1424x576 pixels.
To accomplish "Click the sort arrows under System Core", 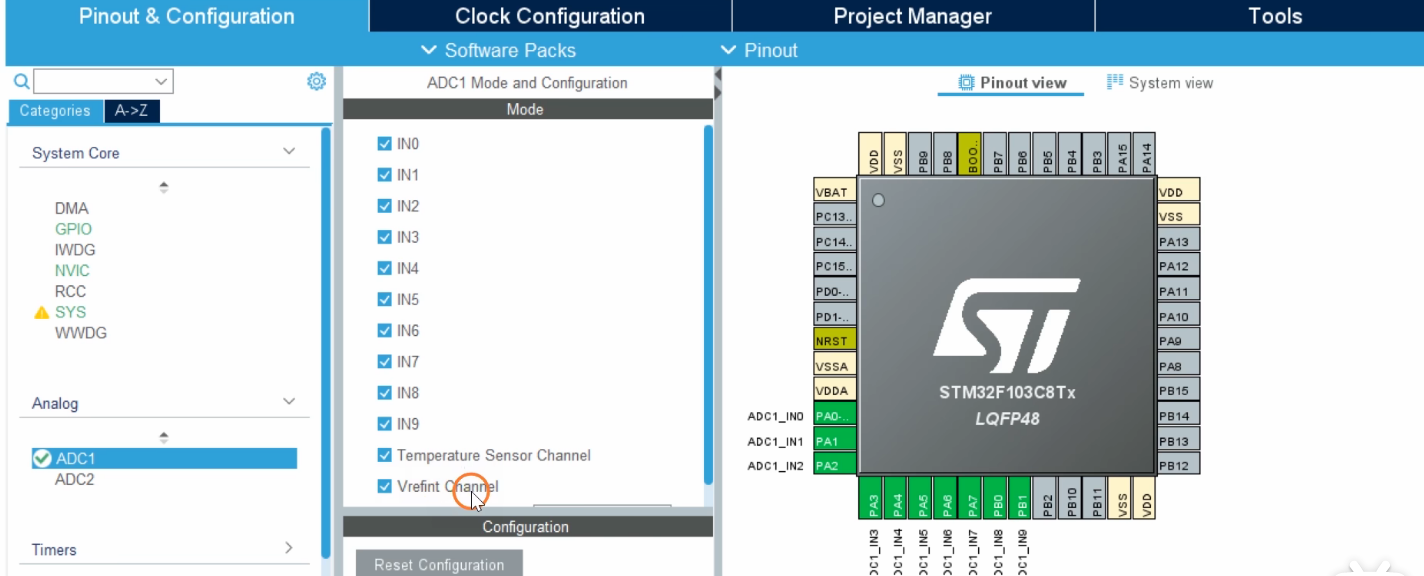I will 164,187.
